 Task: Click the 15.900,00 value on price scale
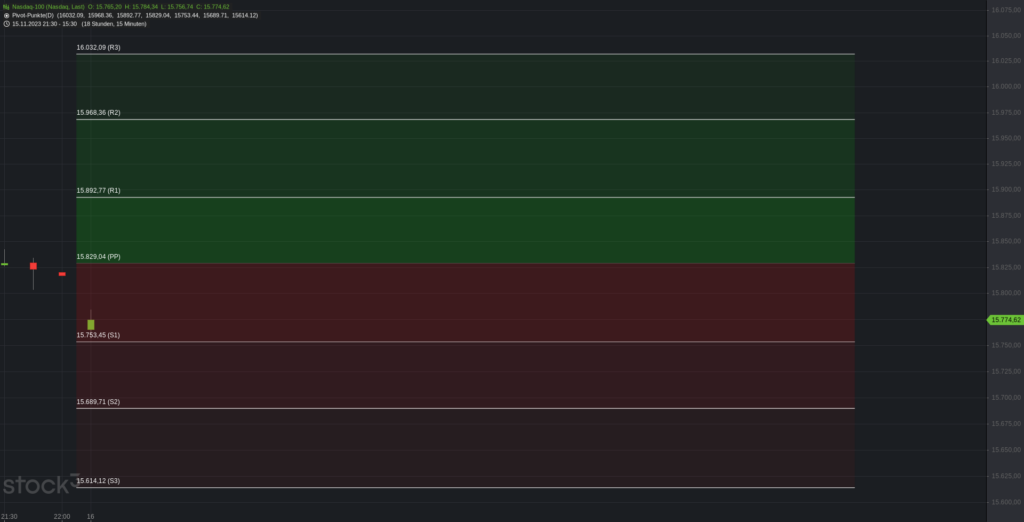[1006, 189]
